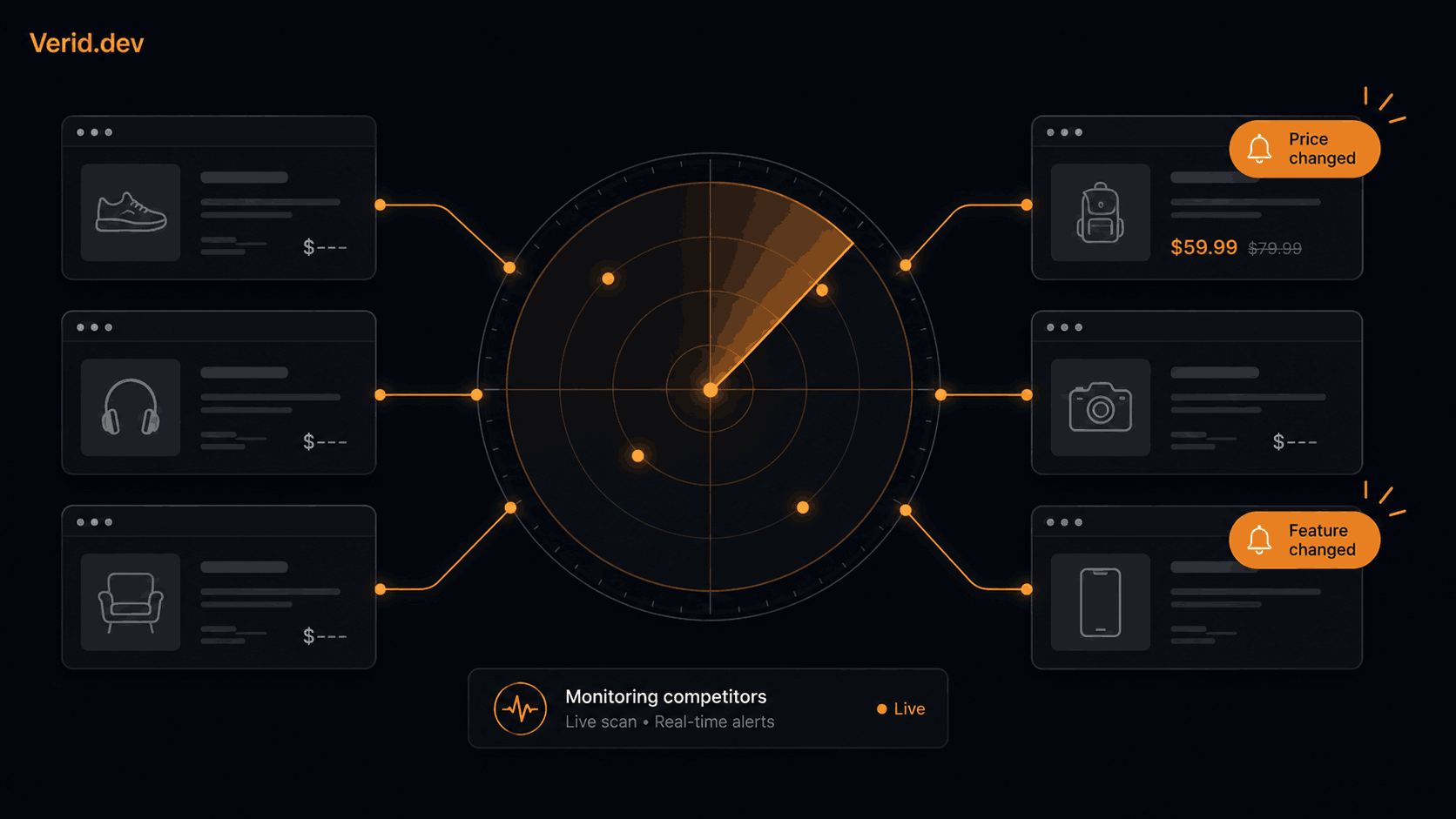1456x819 pixels.
Task: Click the pulse monitoring icon
Action: coord(520,708)
